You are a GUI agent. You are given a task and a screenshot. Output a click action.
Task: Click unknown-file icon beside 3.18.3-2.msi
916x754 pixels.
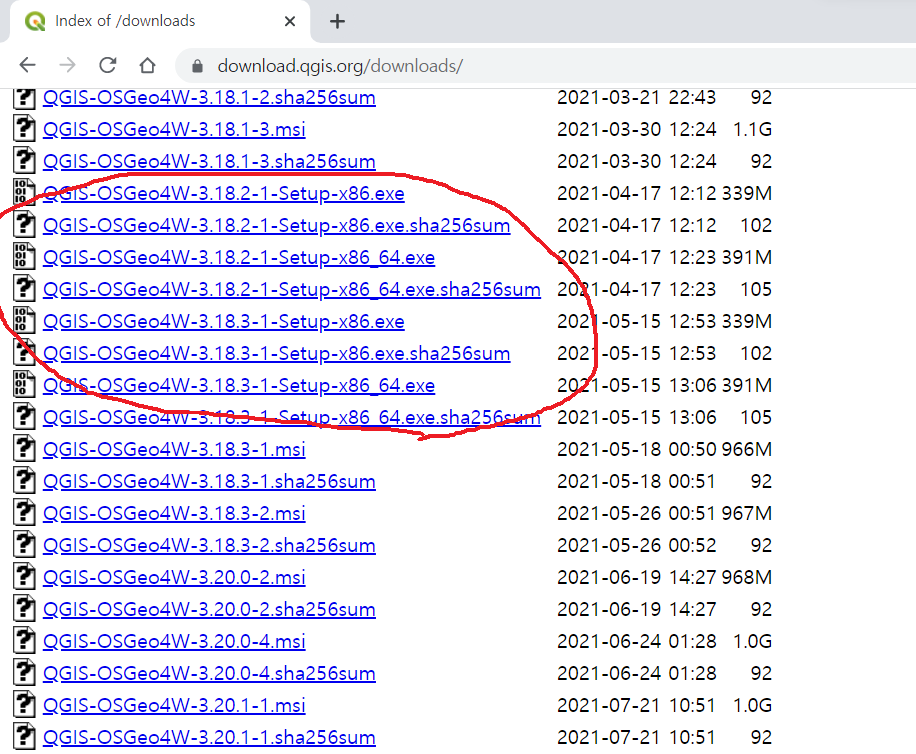[24, 512]
